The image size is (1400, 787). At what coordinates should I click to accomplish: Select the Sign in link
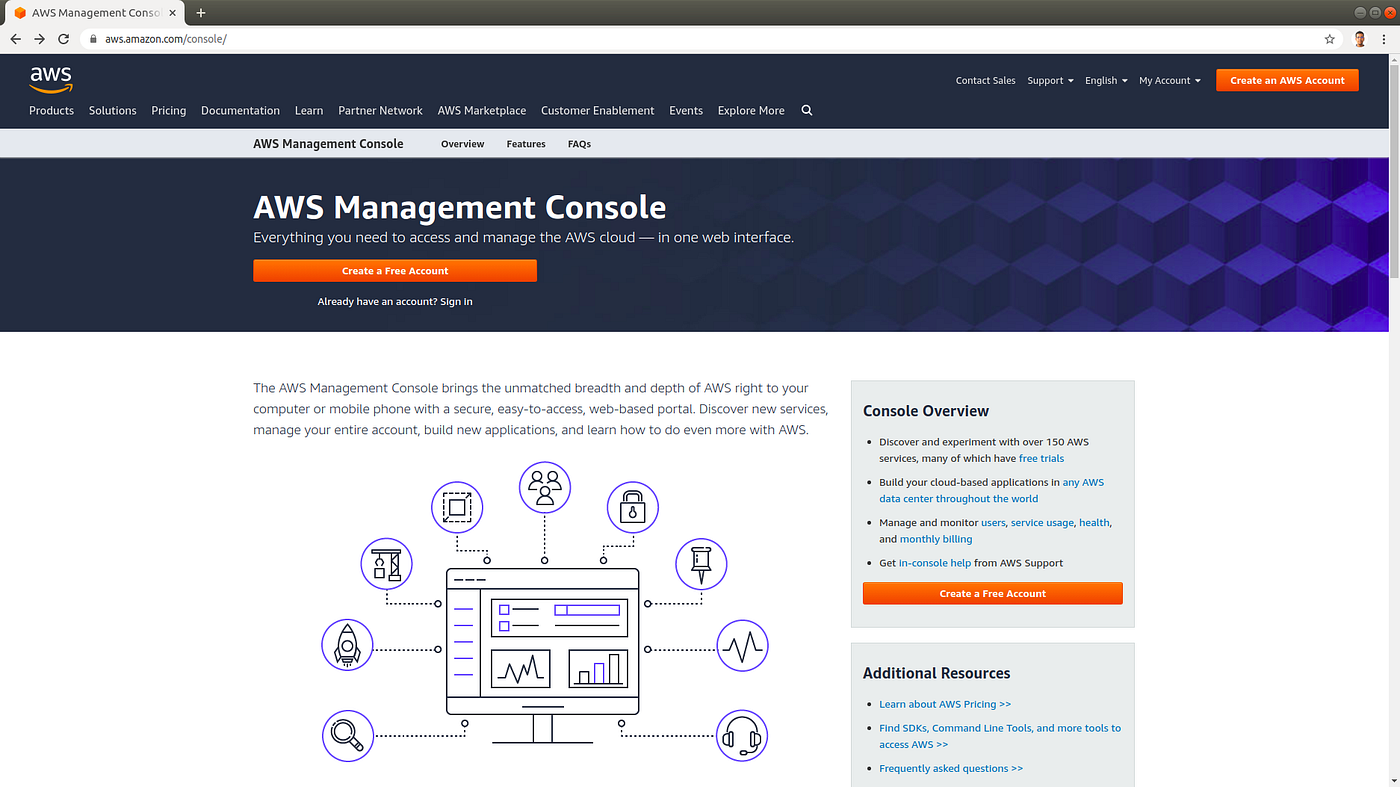click(x=458, y=301)
